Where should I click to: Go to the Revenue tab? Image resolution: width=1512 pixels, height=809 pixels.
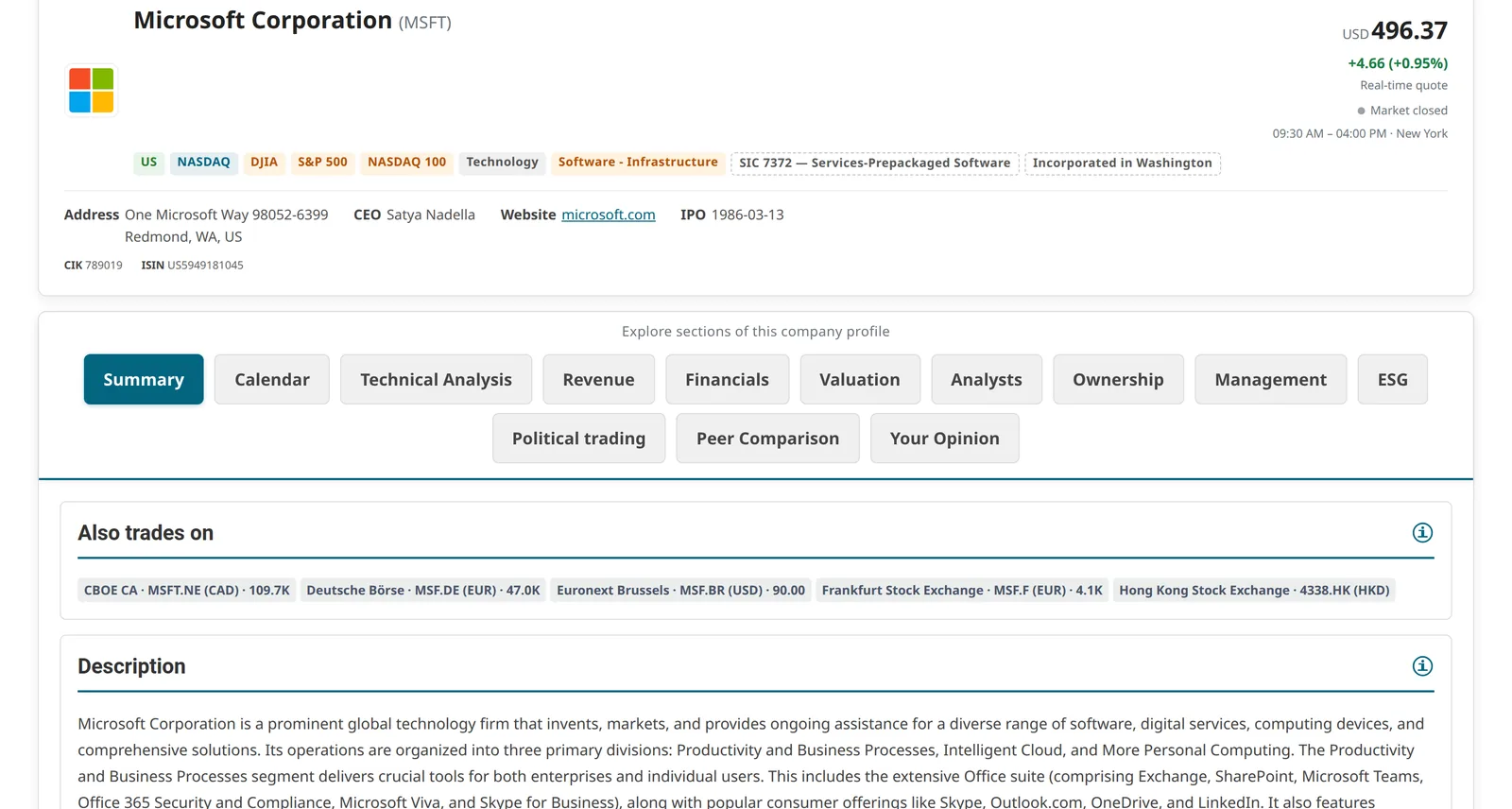click(x=598, y=379)
